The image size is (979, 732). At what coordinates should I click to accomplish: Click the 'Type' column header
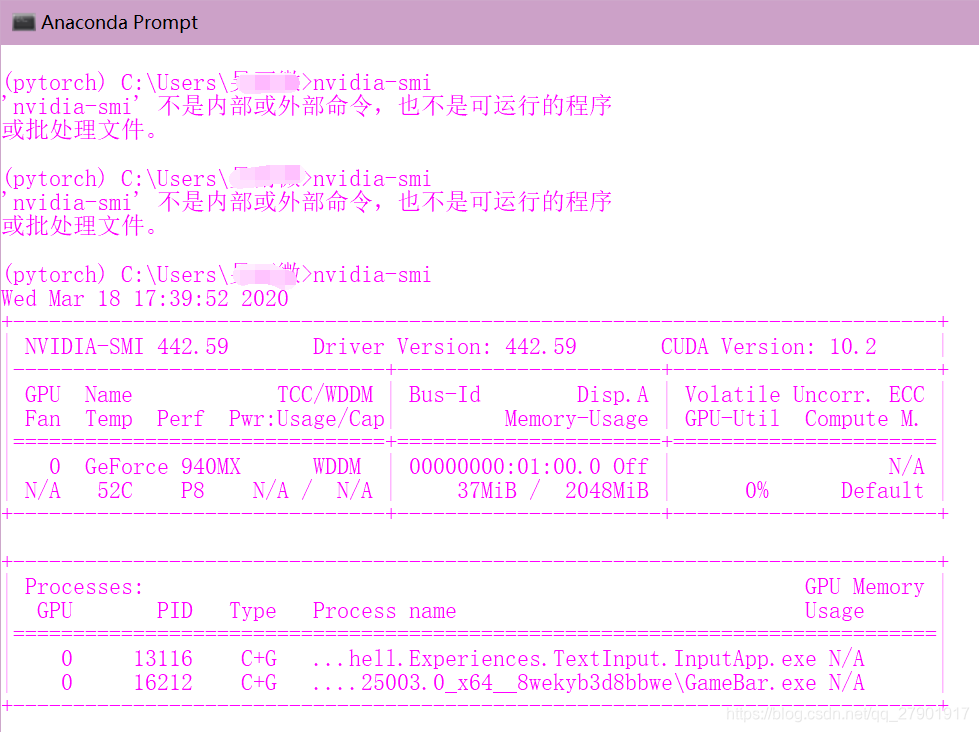click(252, 610)
